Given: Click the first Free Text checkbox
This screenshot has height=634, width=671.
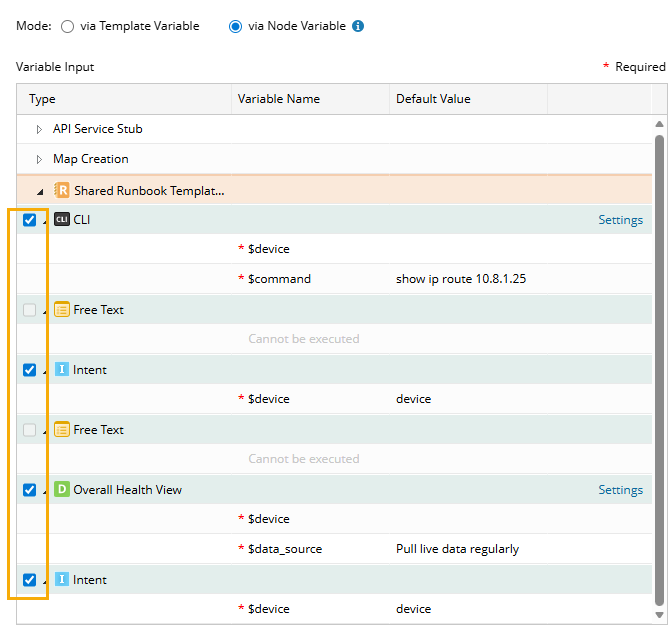Looking at the screenshot, I should pyautogui.click(x=30, y=310).
